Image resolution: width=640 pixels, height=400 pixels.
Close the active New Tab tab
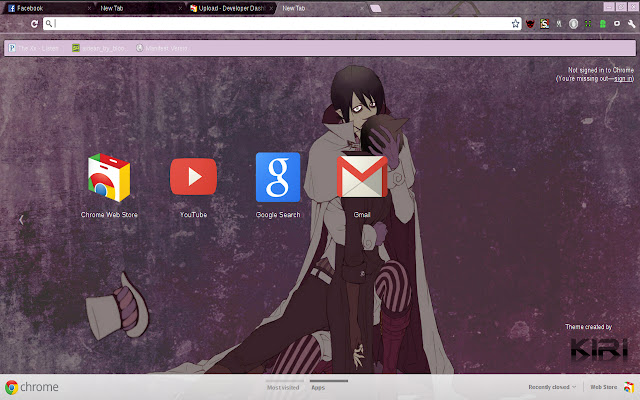pyautogui.click(x=362, y=8)
